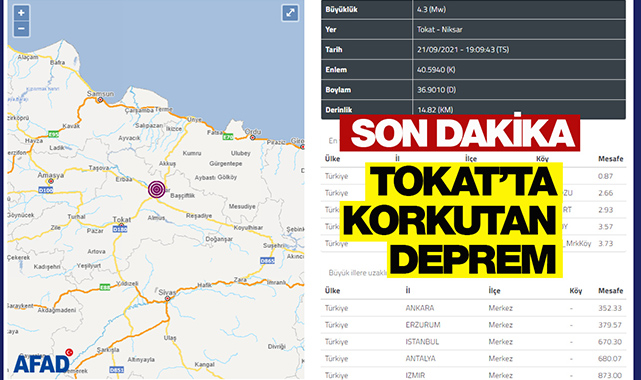Click the Ülke header in upper table
The image size is (641, 380).
click(332, 159)
